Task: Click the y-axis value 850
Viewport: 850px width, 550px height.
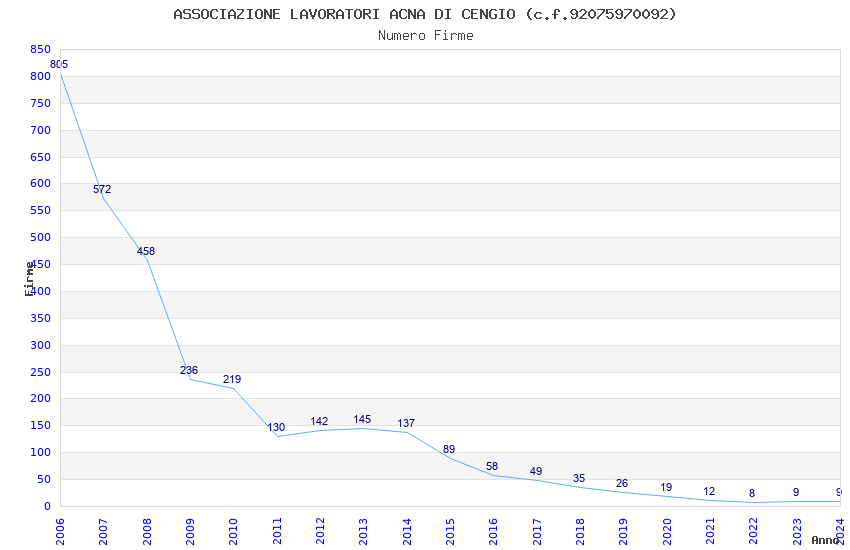Action: click(41, 50)
